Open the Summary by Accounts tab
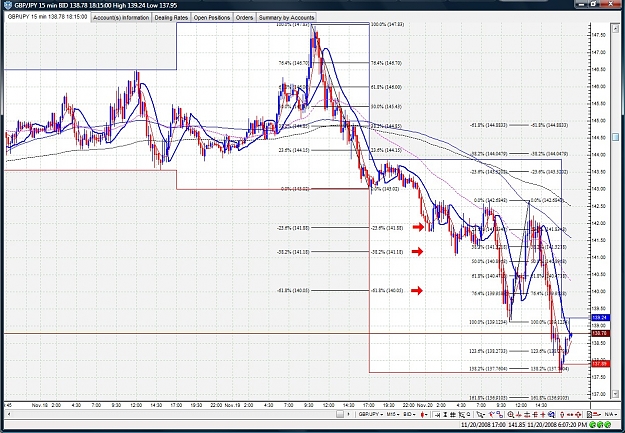Viewport: 625px width, 433px height. point(286,18)
